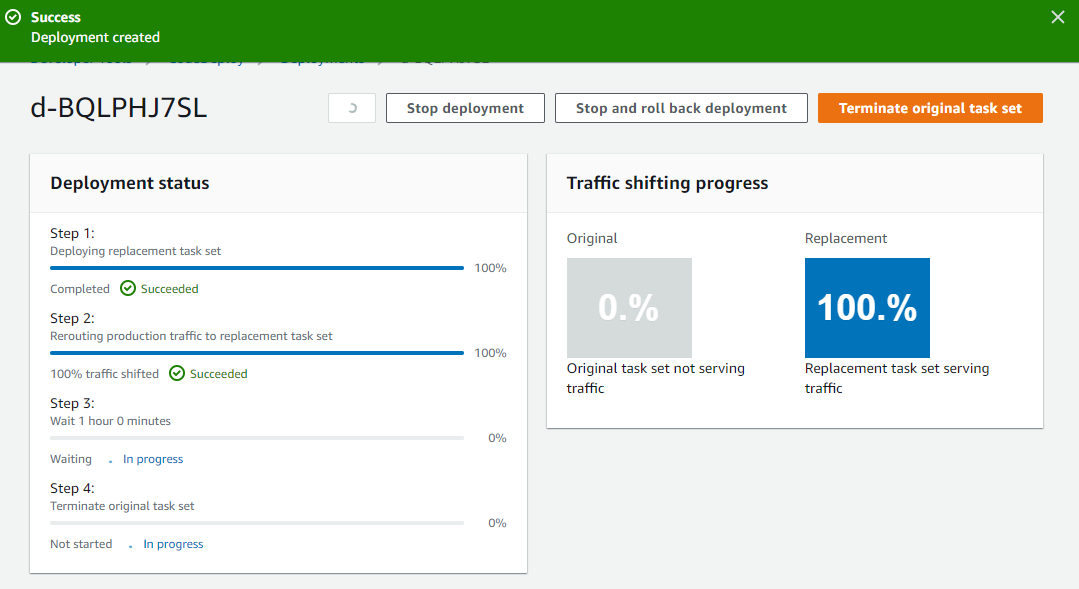Viewport: 1079px width, 589px height.
Task: Click 'Deployment created' banner message
Action: [95, 37]
